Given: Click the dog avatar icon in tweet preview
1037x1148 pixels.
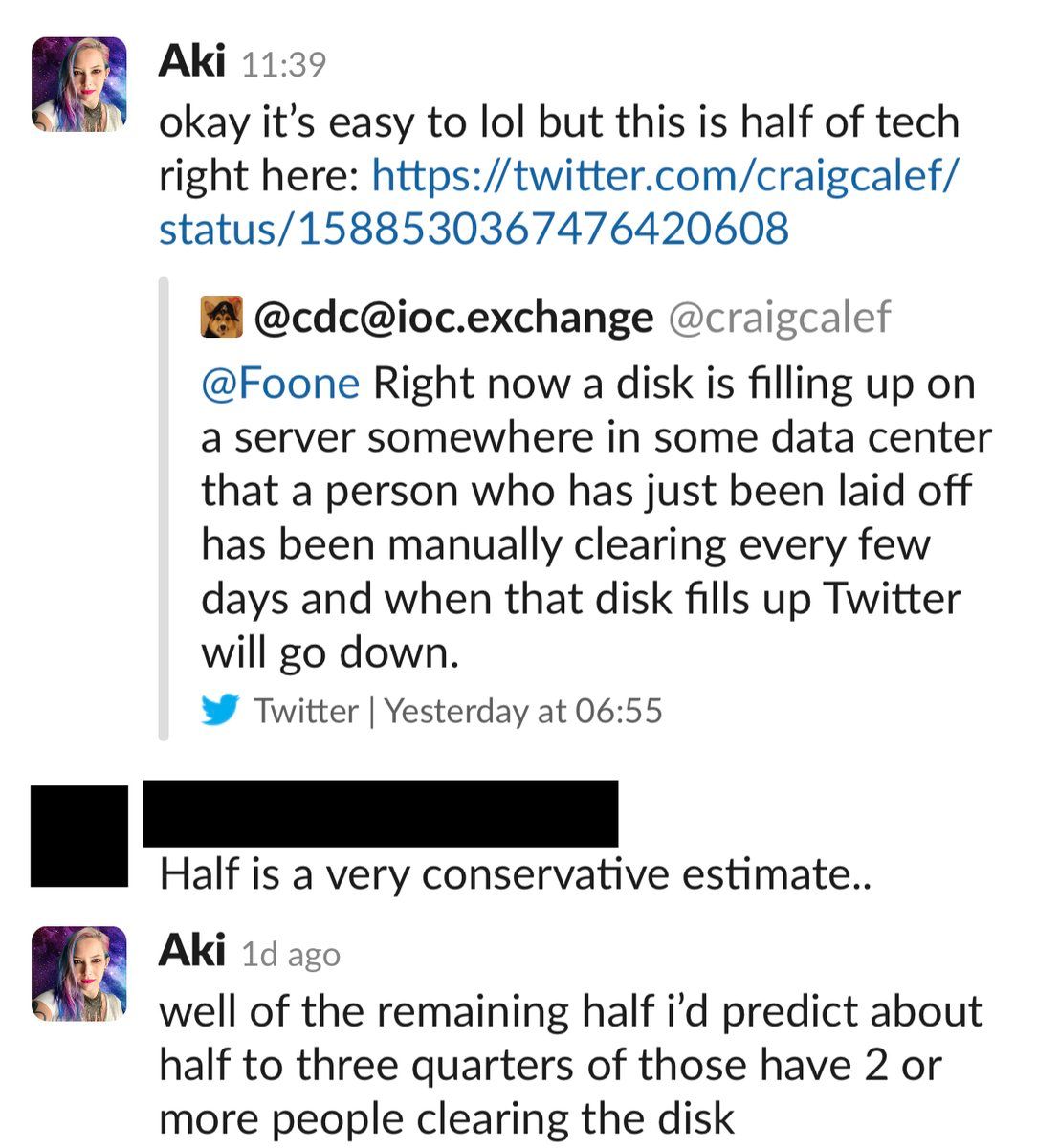Looking at the screenshot, I should click(222, 318).
